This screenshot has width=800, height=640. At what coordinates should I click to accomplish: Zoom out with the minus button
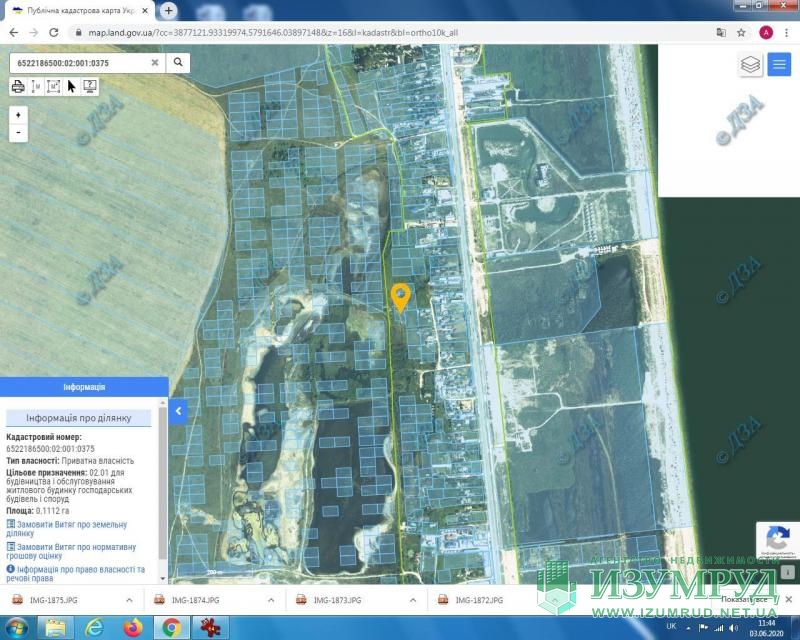[x=18, y=132]
